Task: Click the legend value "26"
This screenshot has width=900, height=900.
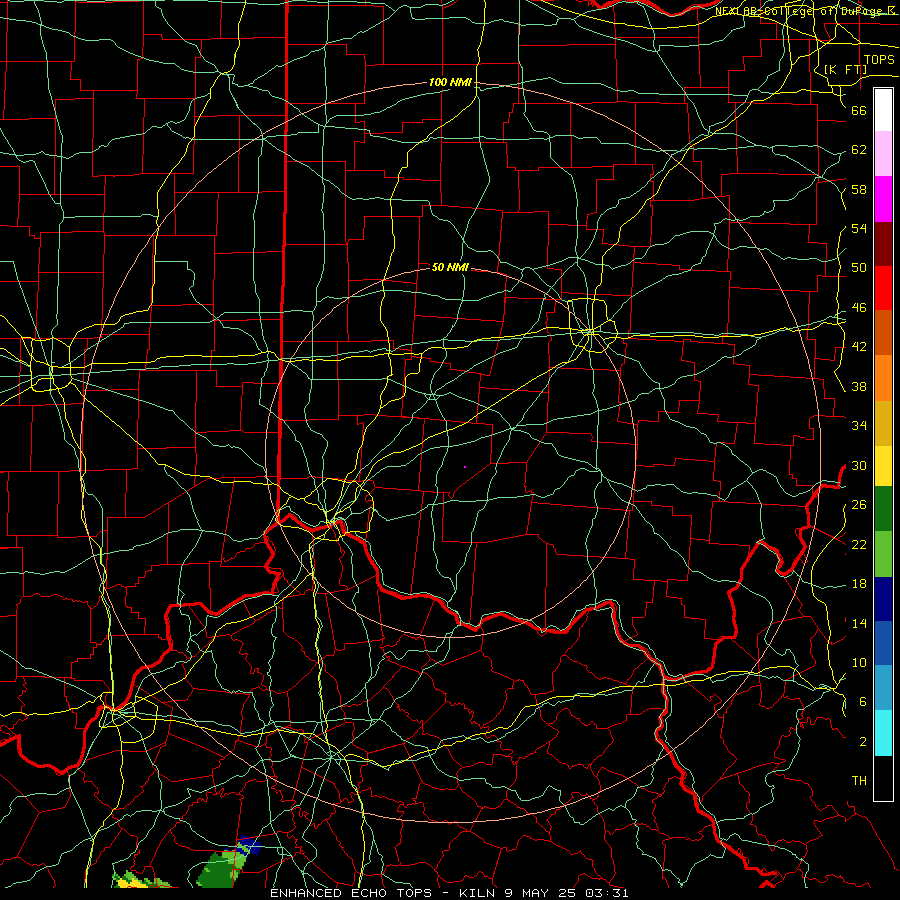Action: coord(859,505)
